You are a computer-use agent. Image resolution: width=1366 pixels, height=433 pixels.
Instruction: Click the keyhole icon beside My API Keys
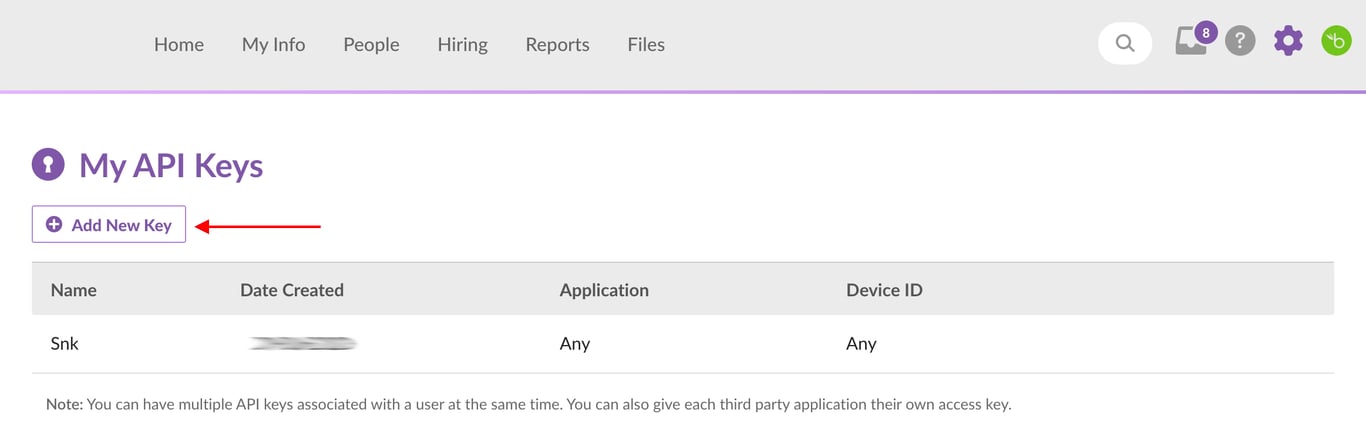[48, 165]
